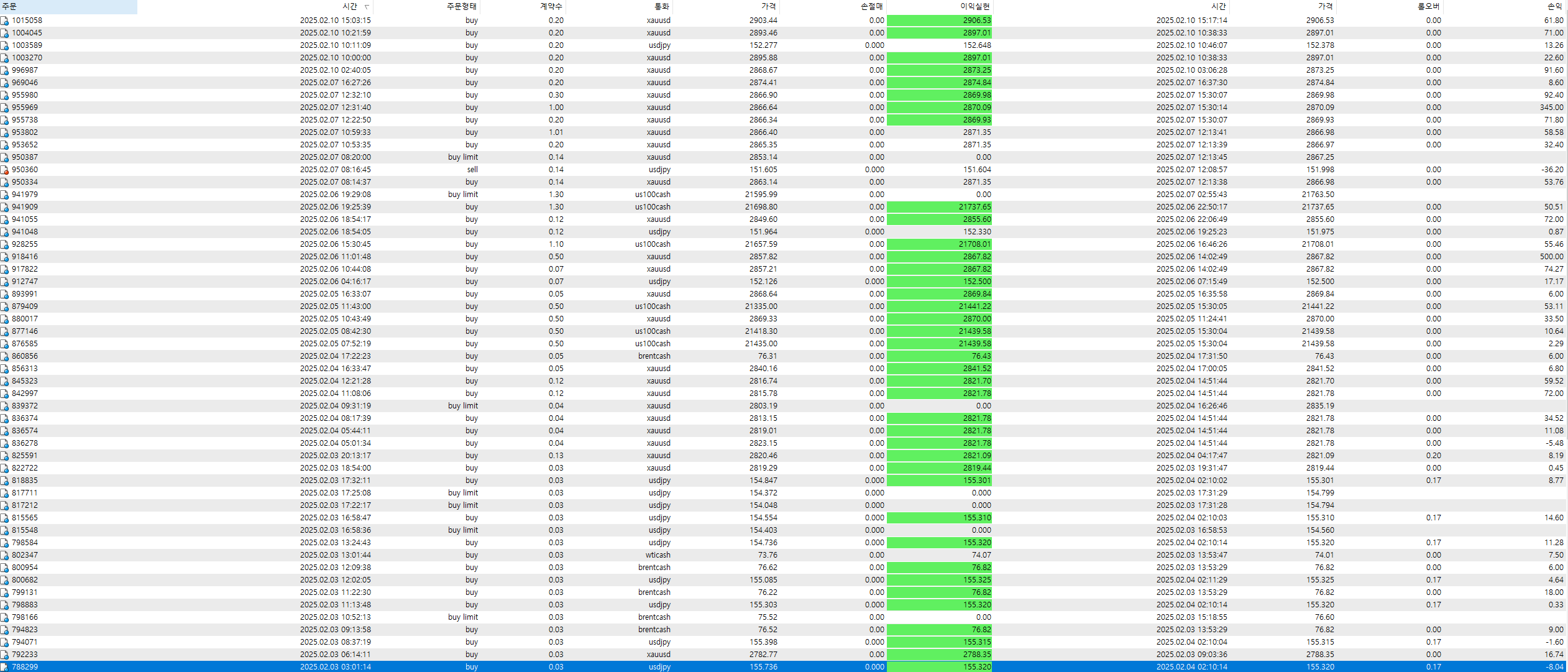Click the red sell icon for order 950360
Image resolution: width=1568 pixels, height=672 pixels.
[x=4, y=170]
